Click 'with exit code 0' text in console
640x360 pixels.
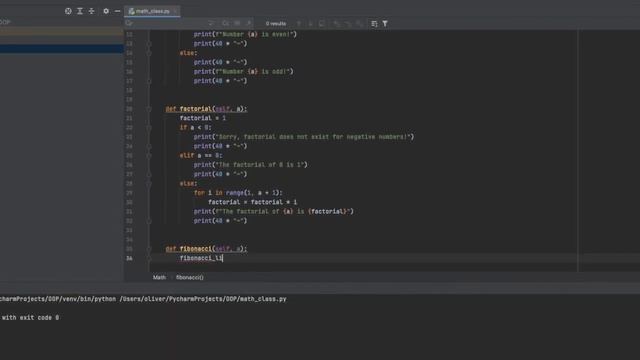point(30,318)
